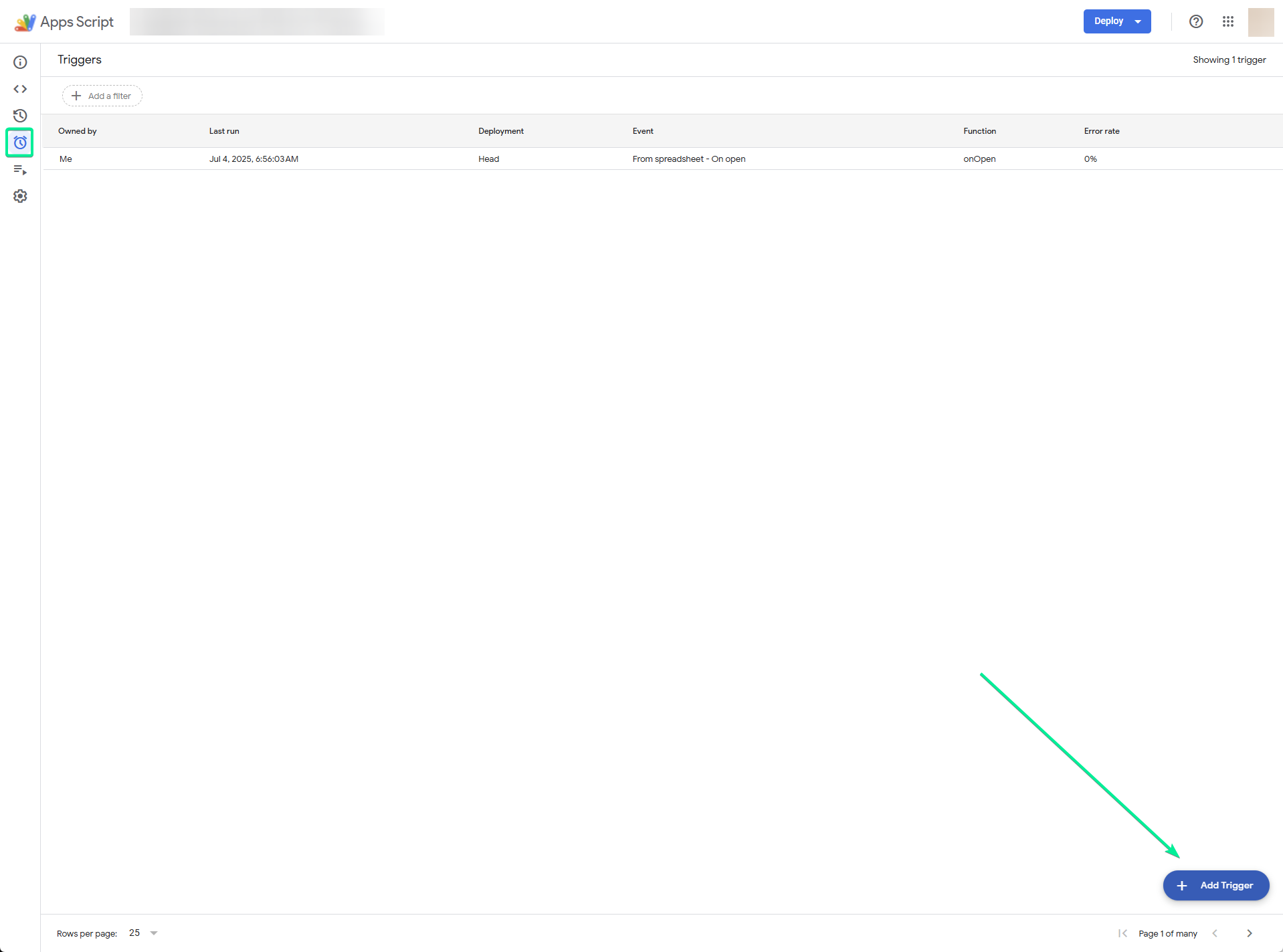Open the Overview info icon in sidebar

pos(20,62)
